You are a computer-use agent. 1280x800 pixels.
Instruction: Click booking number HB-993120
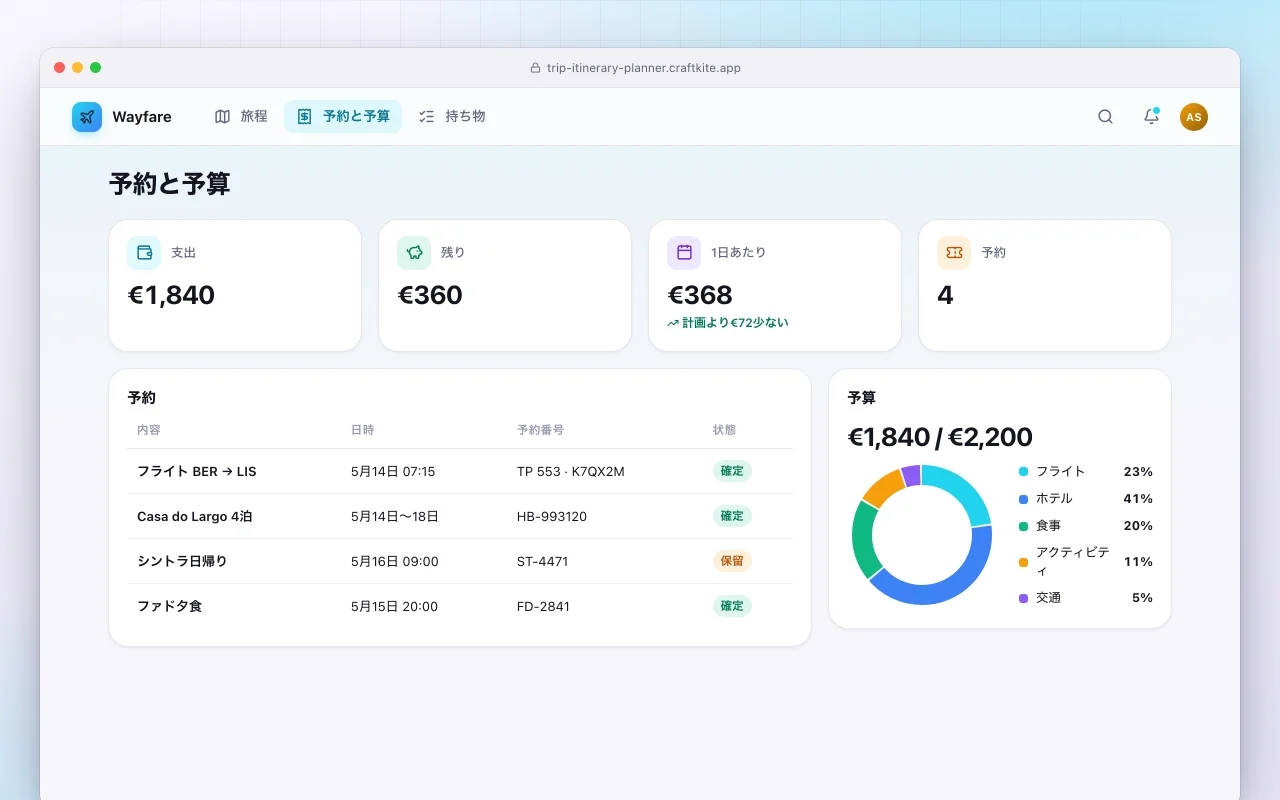pyautogui.click(x=552, y=516)
